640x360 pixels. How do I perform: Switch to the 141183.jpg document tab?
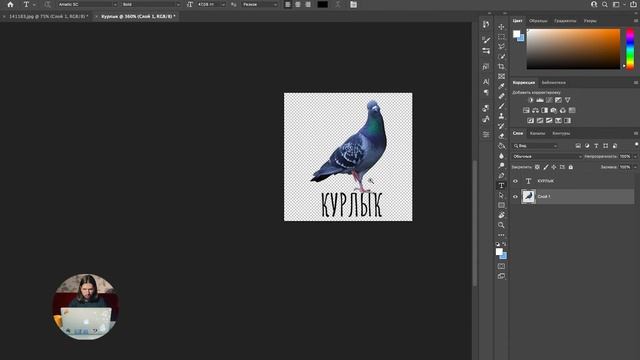48,16
